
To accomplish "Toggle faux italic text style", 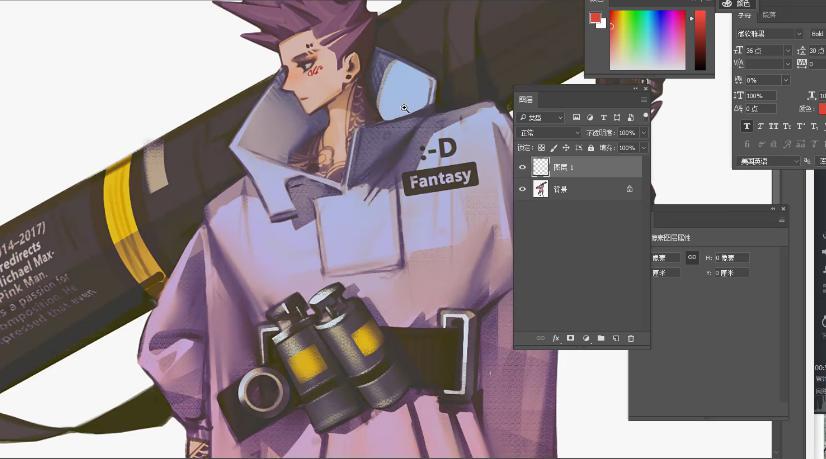I will (x=760, y=126).
